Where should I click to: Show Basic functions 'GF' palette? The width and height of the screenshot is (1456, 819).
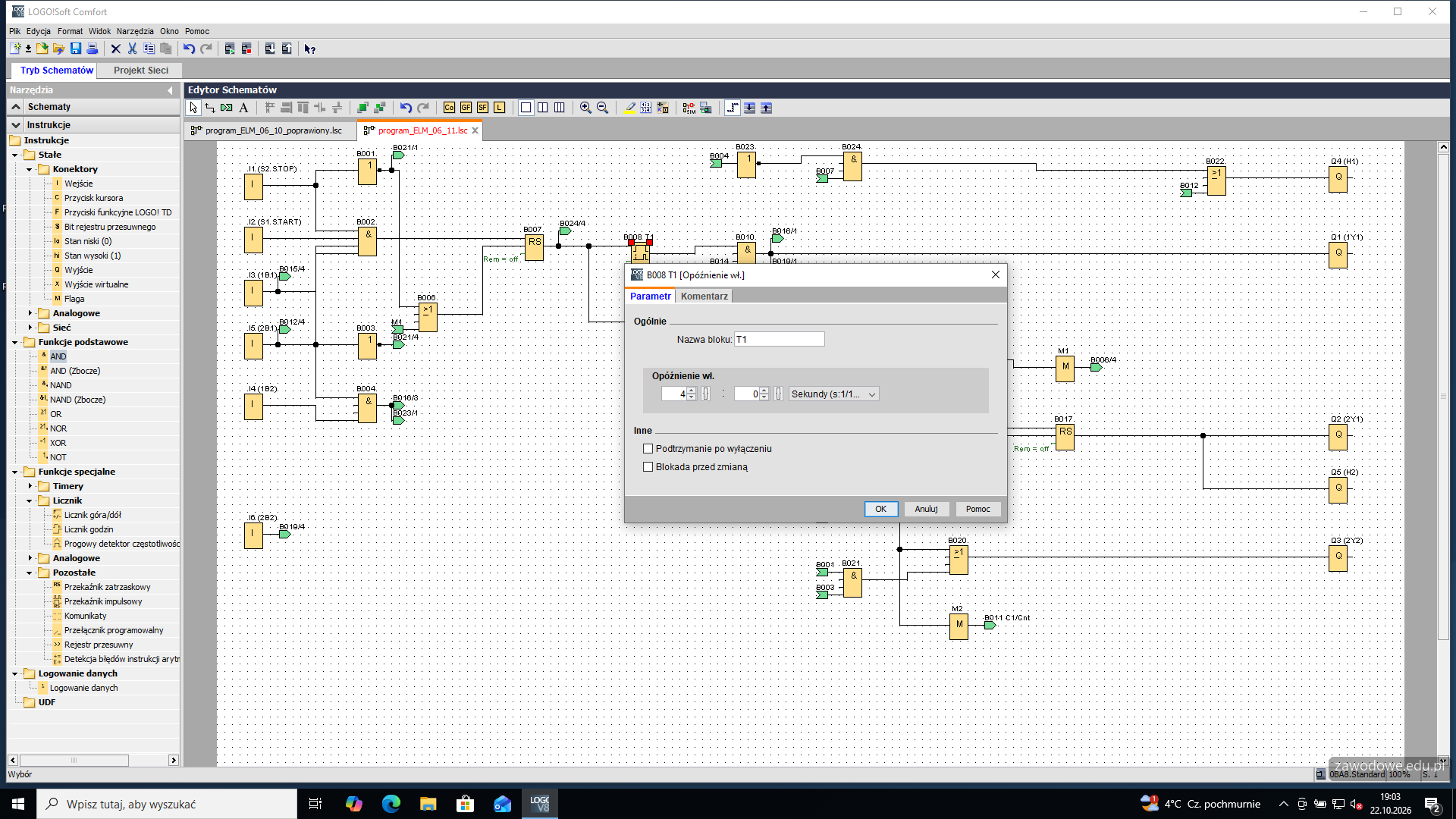[466, 108]
